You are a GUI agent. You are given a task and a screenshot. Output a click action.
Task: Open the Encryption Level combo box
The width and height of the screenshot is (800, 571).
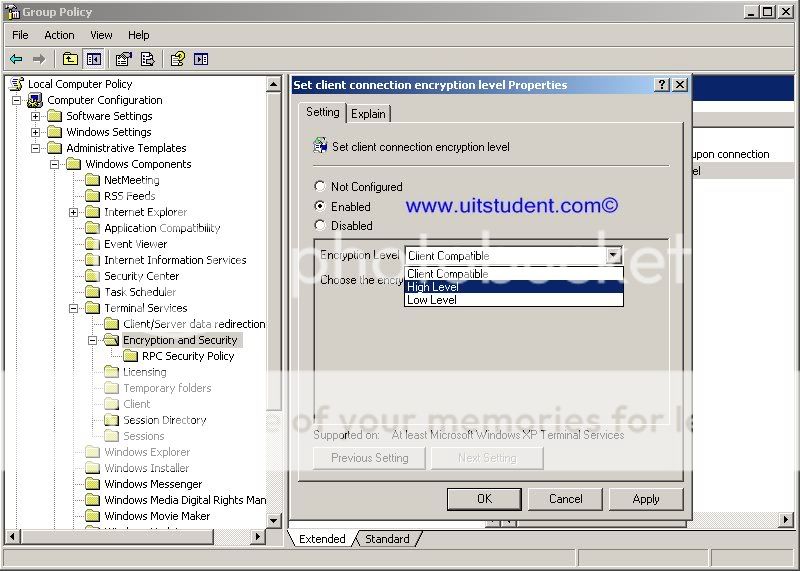point(613,256)
